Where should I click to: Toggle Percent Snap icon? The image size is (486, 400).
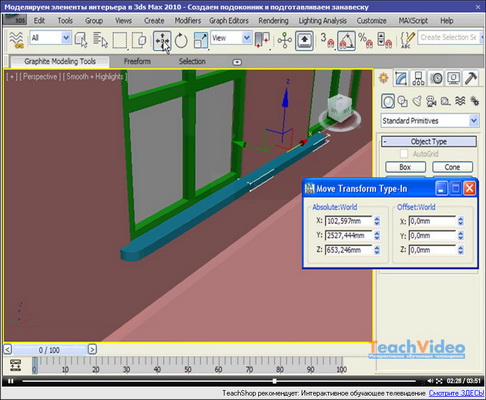click(x=366, y=41)
